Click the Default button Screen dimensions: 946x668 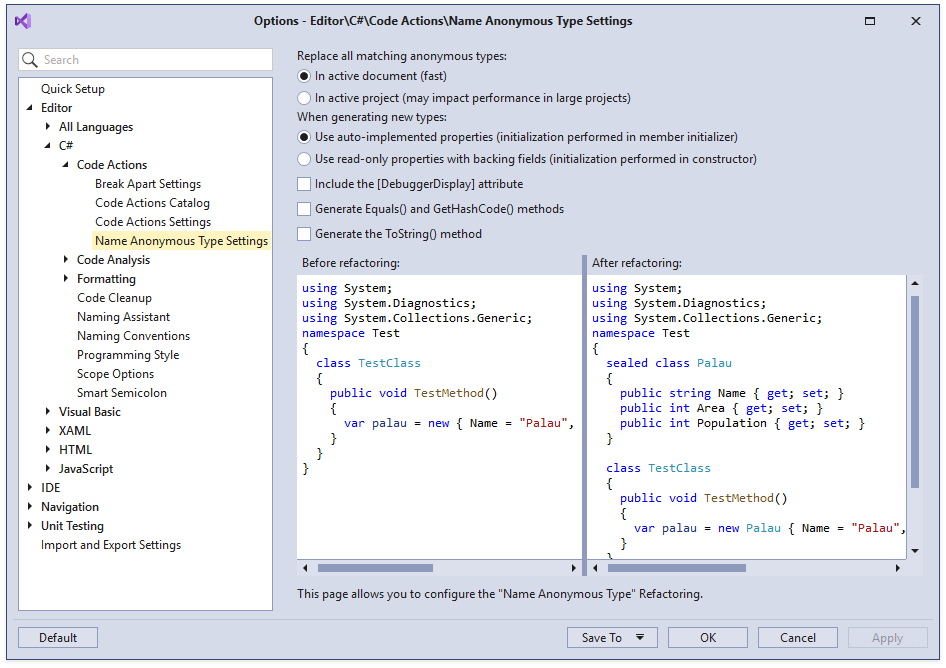58,637
